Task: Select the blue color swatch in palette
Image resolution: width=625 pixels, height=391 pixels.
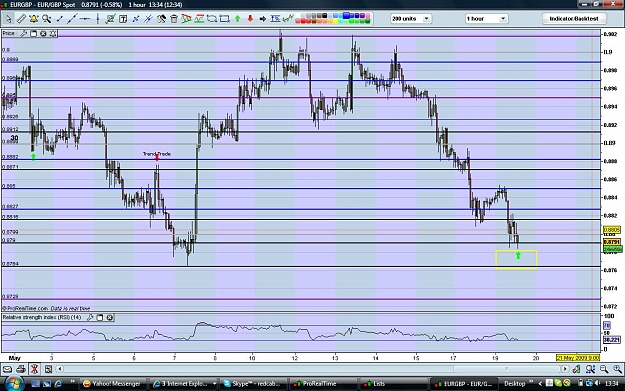Action: 346,16
